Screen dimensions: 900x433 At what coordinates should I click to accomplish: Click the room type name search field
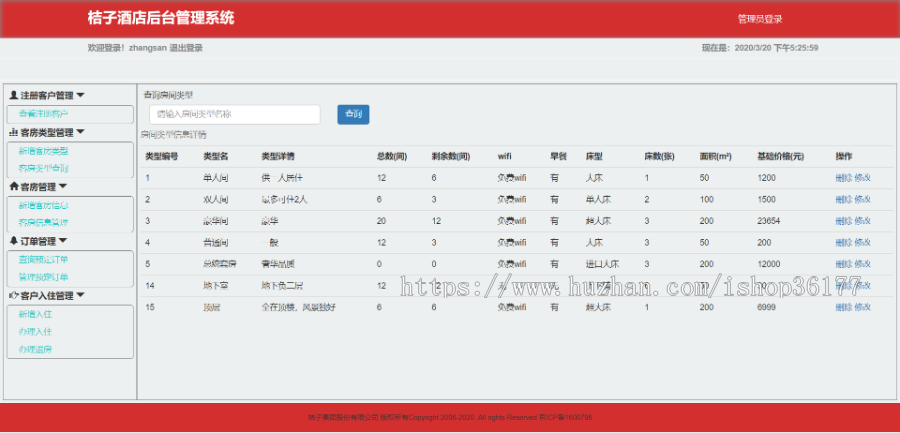pos(235,114)
